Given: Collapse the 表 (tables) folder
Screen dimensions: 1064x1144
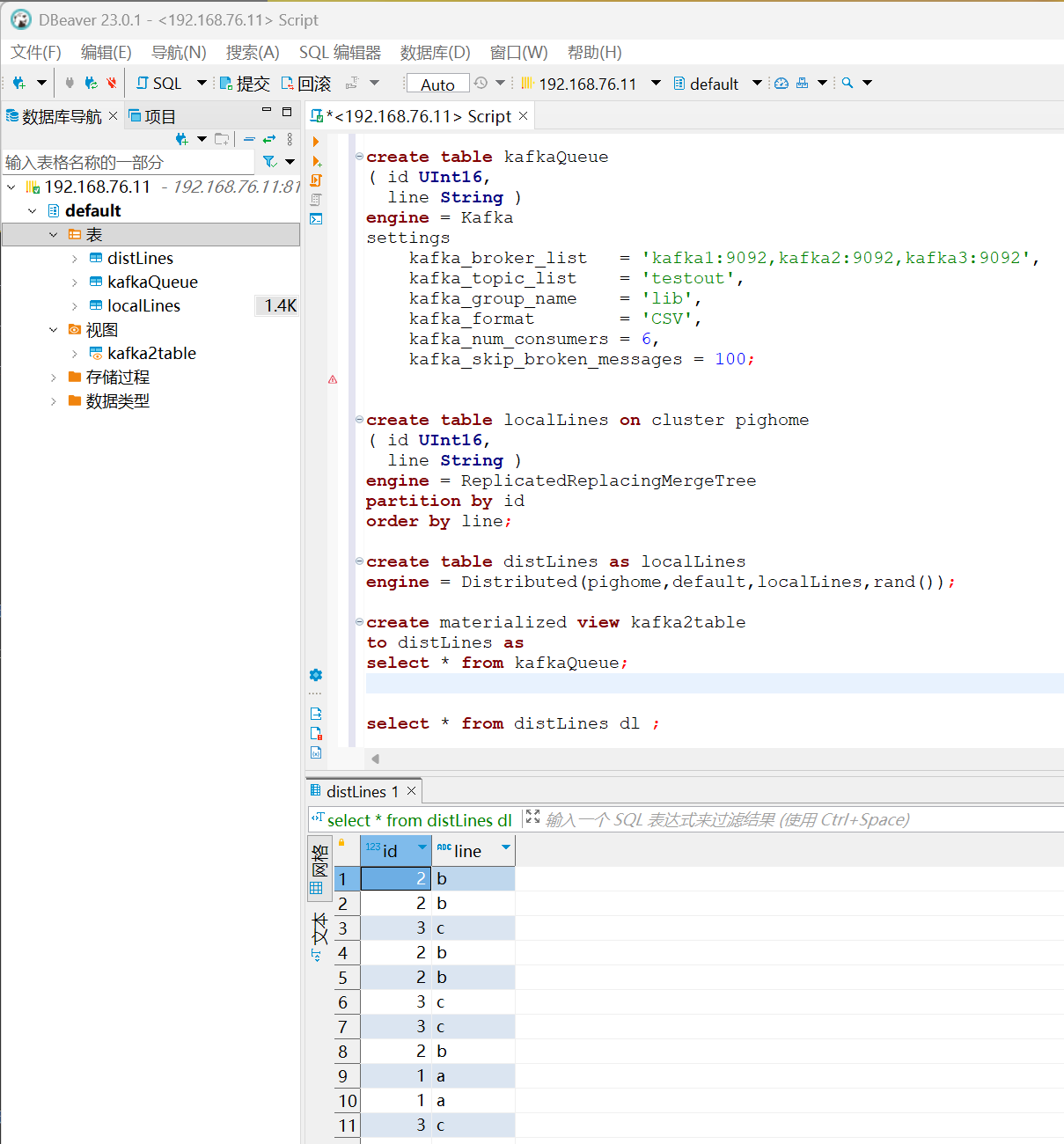Looking at the screenshot, I should click(x=54, y=235).
